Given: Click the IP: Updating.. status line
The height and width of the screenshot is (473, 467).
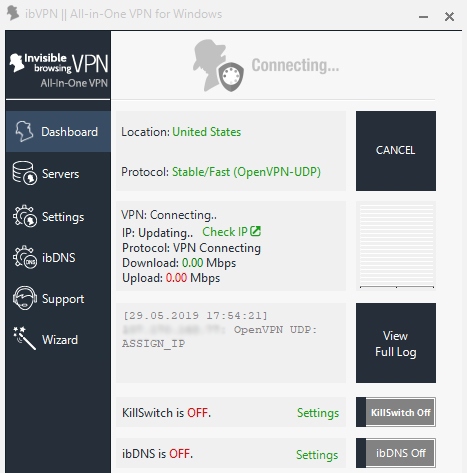Looking at the screenshot, I should point(157,233).
